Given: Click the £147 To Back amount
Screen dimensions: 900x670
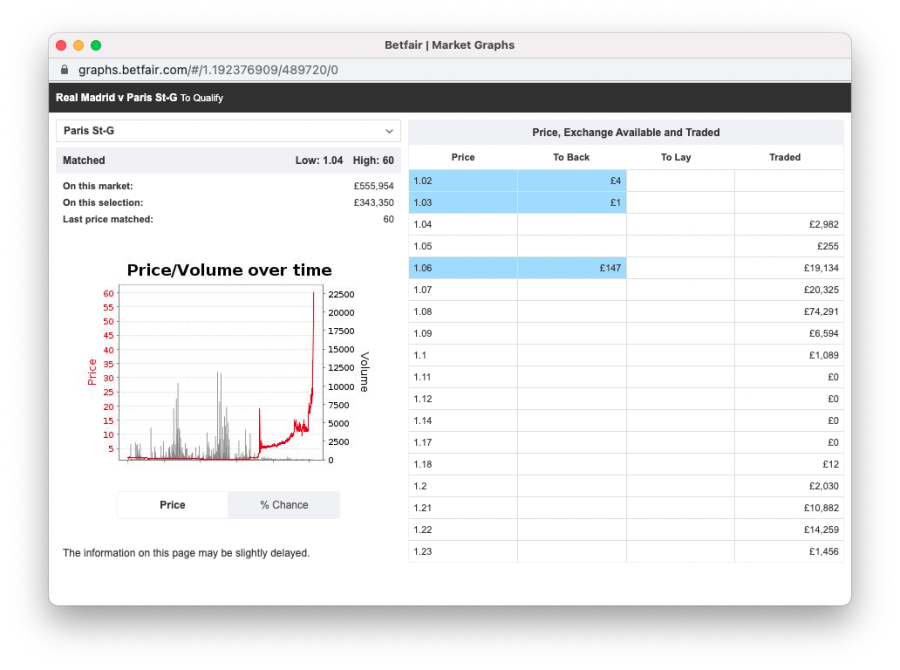Looking at the screenshot, I should pyautogui.click(x=610, y=268).
